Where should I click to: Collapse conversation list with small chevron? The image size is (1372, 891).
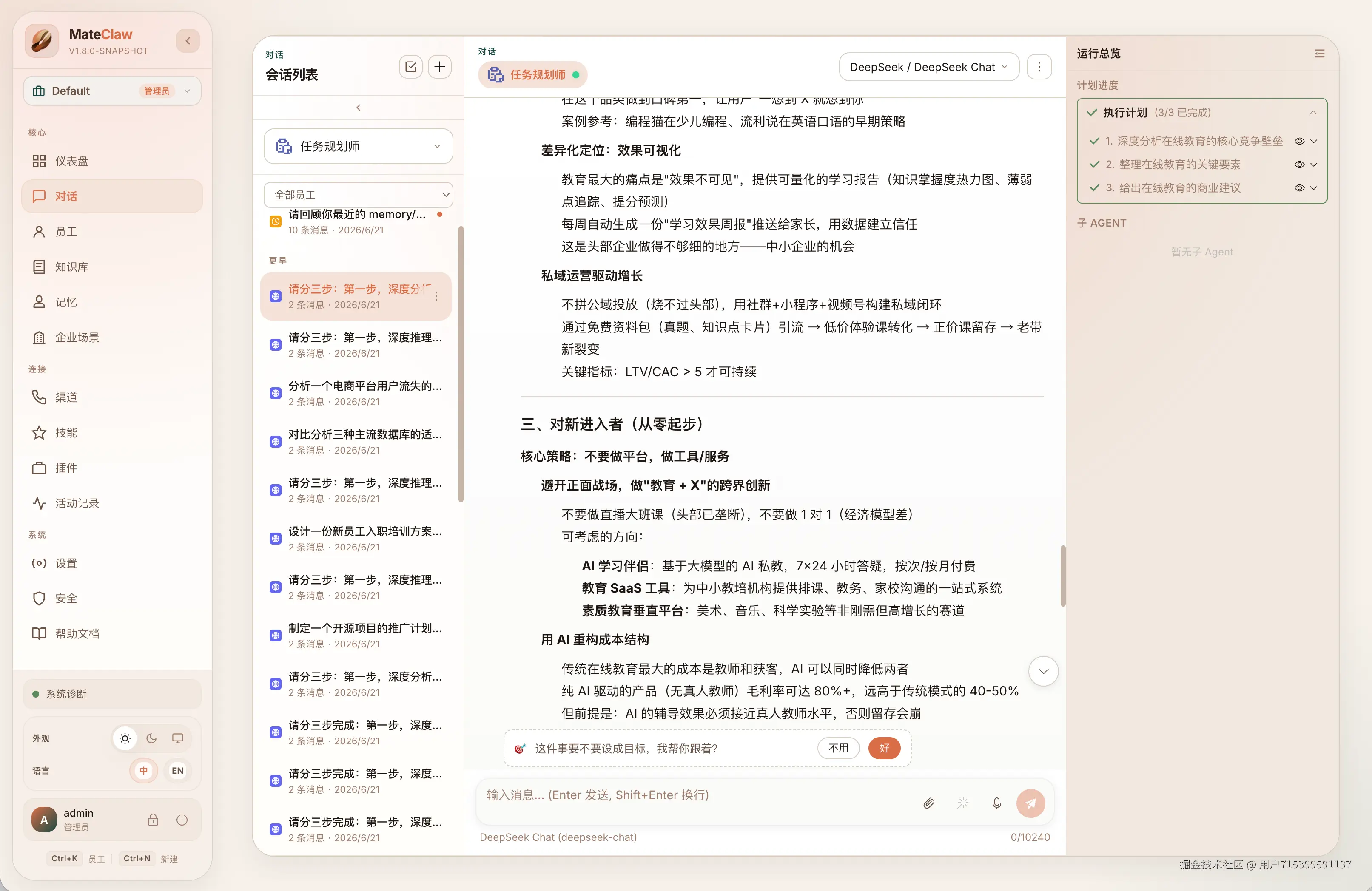tap(359, 108)
